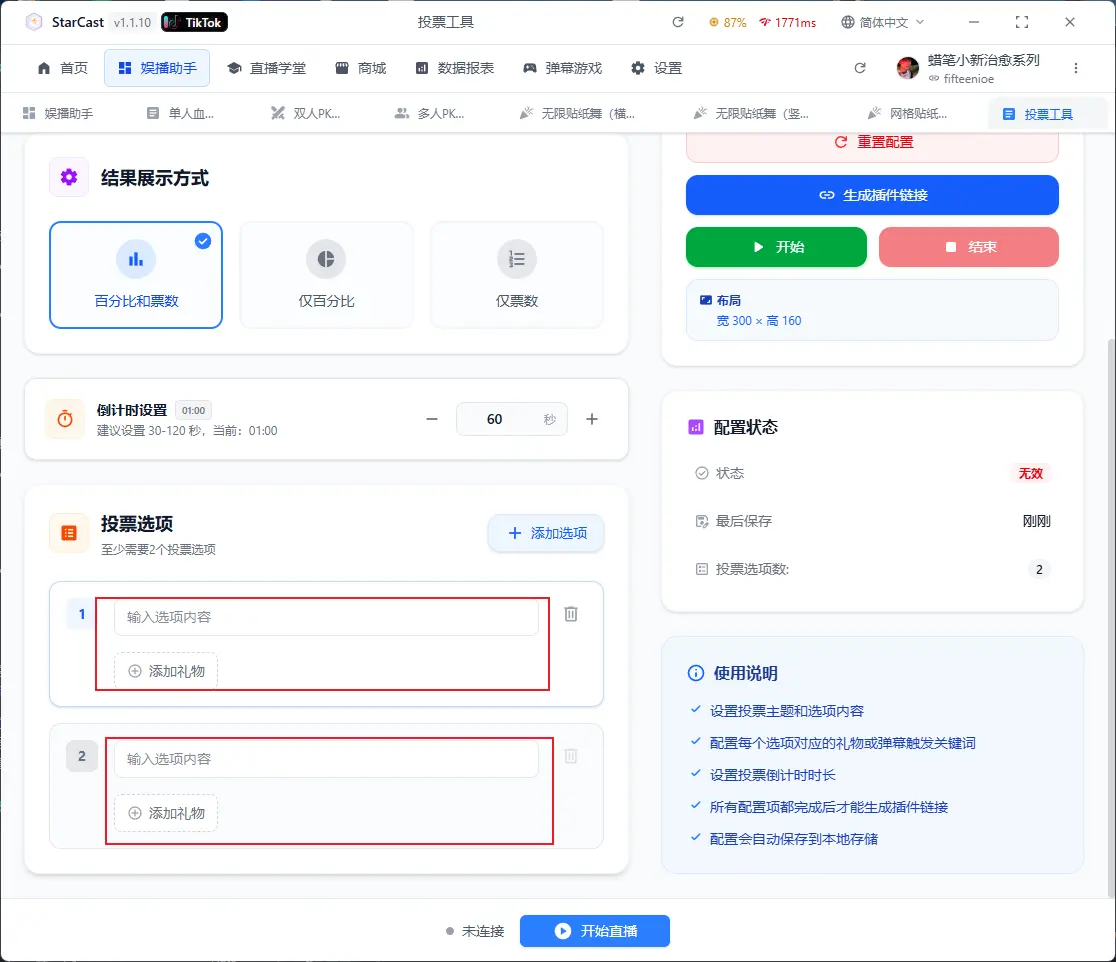This screenshot has width=1116, height=962.
Task: Open the 简体中文 language dropdown
Action: point(883,22)
